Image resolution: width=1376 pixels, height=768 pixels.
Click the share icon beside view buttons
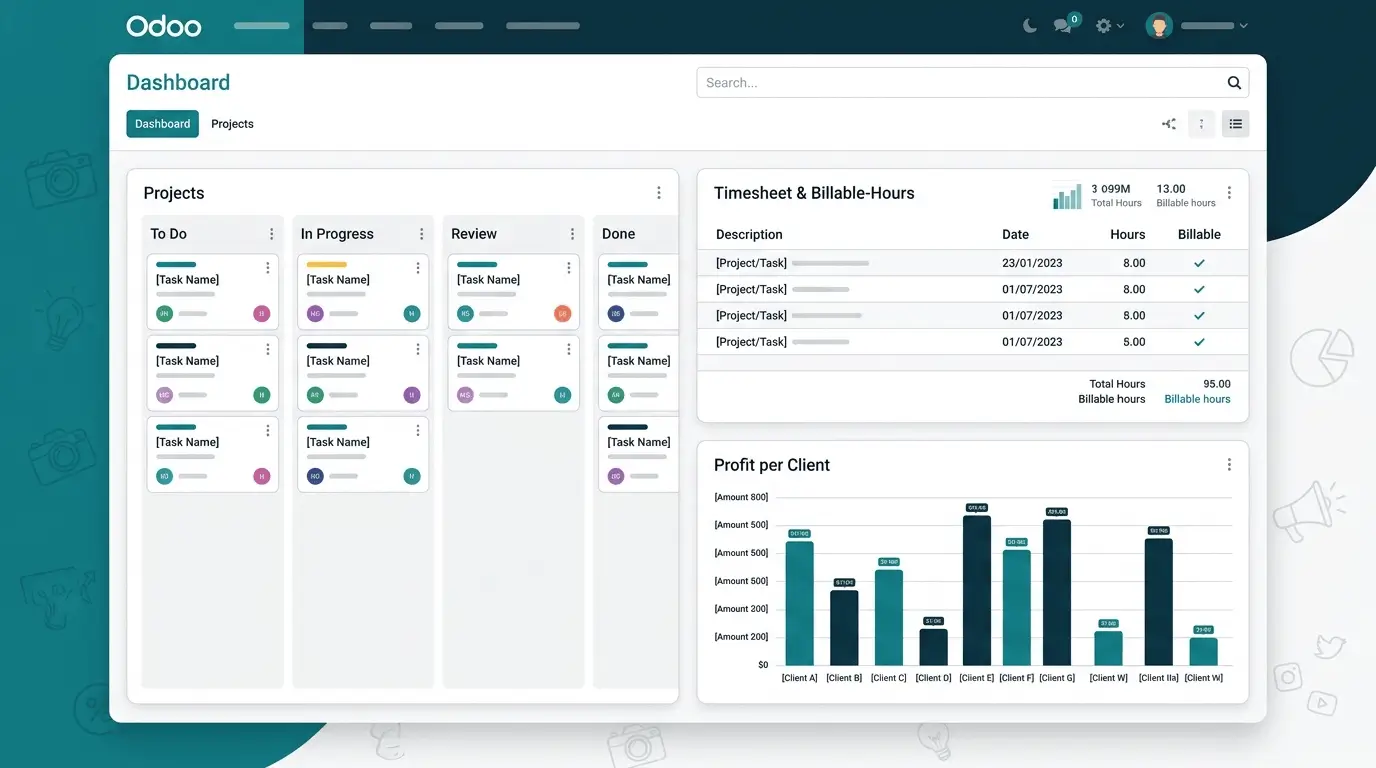1168,124
